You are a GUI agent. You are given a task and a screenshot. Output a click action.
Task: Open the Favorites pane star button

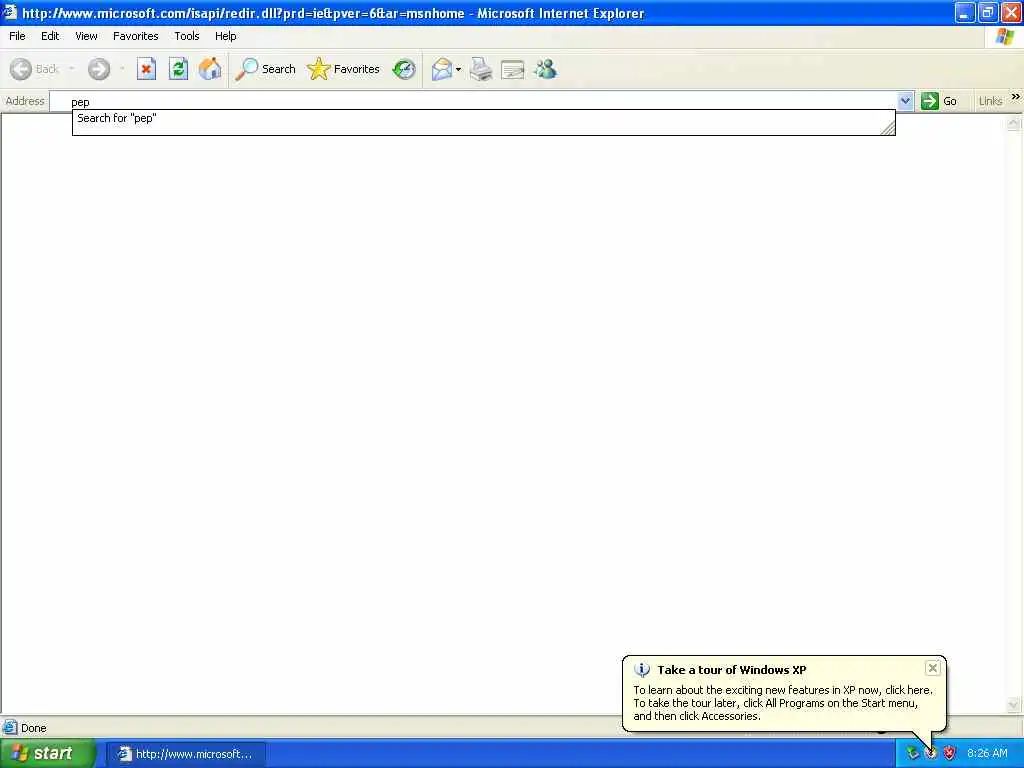(x=344, y=69)
